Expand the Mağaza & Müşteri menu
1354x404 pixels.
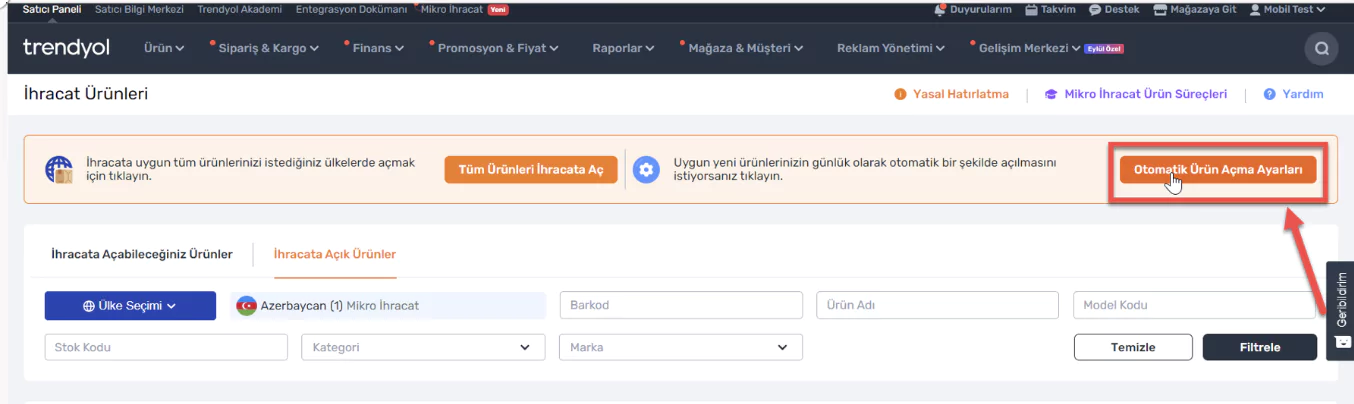coord(746,48)
